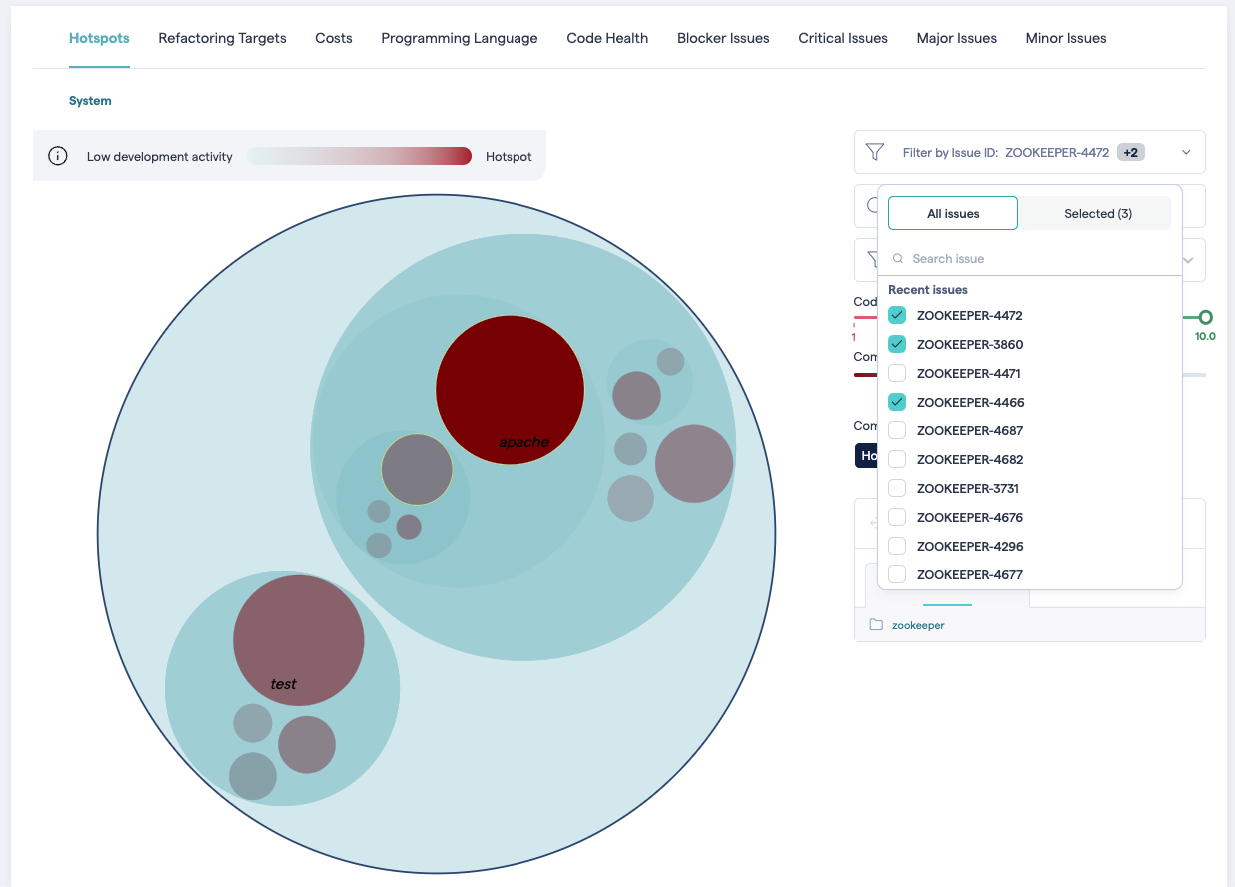This screenshot has height=887, width=1235.
Task: Click the funnel icon on Filter by Issue ID
Action: [x=875, y=152]
